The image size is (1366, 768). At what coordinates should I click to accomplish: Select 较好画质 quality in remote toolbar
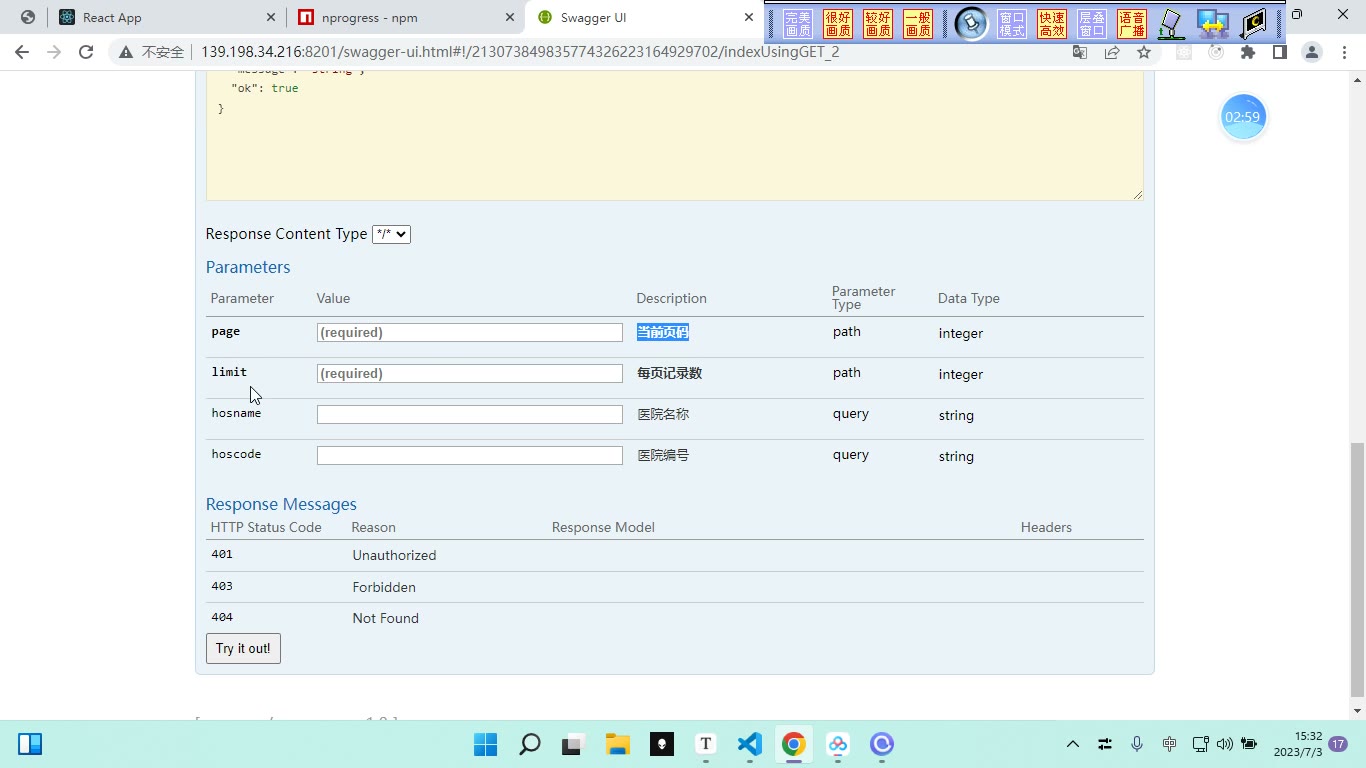tap(878, 24)
